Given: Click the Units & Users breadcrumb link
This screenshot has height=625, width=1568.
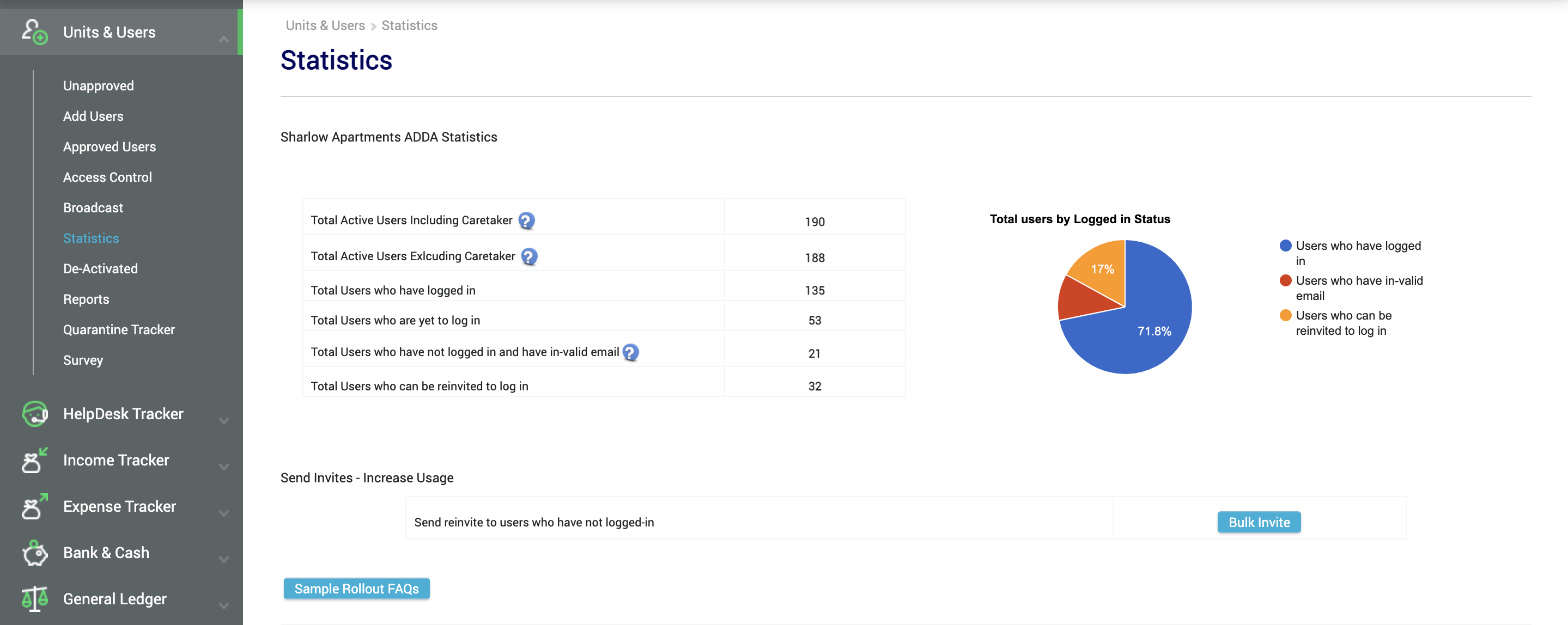Looking at the screenshot, I should (326, 26).
